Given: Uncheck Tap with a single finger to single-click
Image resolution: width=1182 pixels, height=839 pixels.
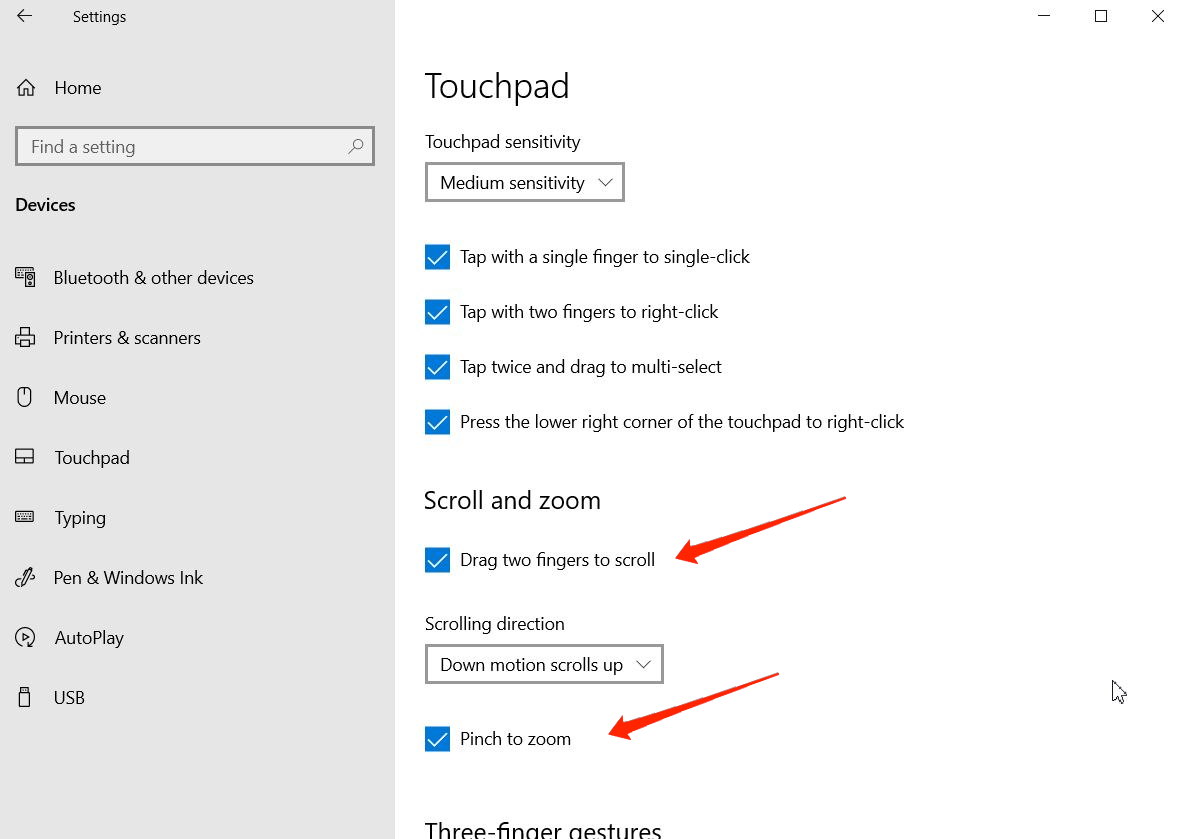Looking at the screenshot, I should click(x=437, y=257).
